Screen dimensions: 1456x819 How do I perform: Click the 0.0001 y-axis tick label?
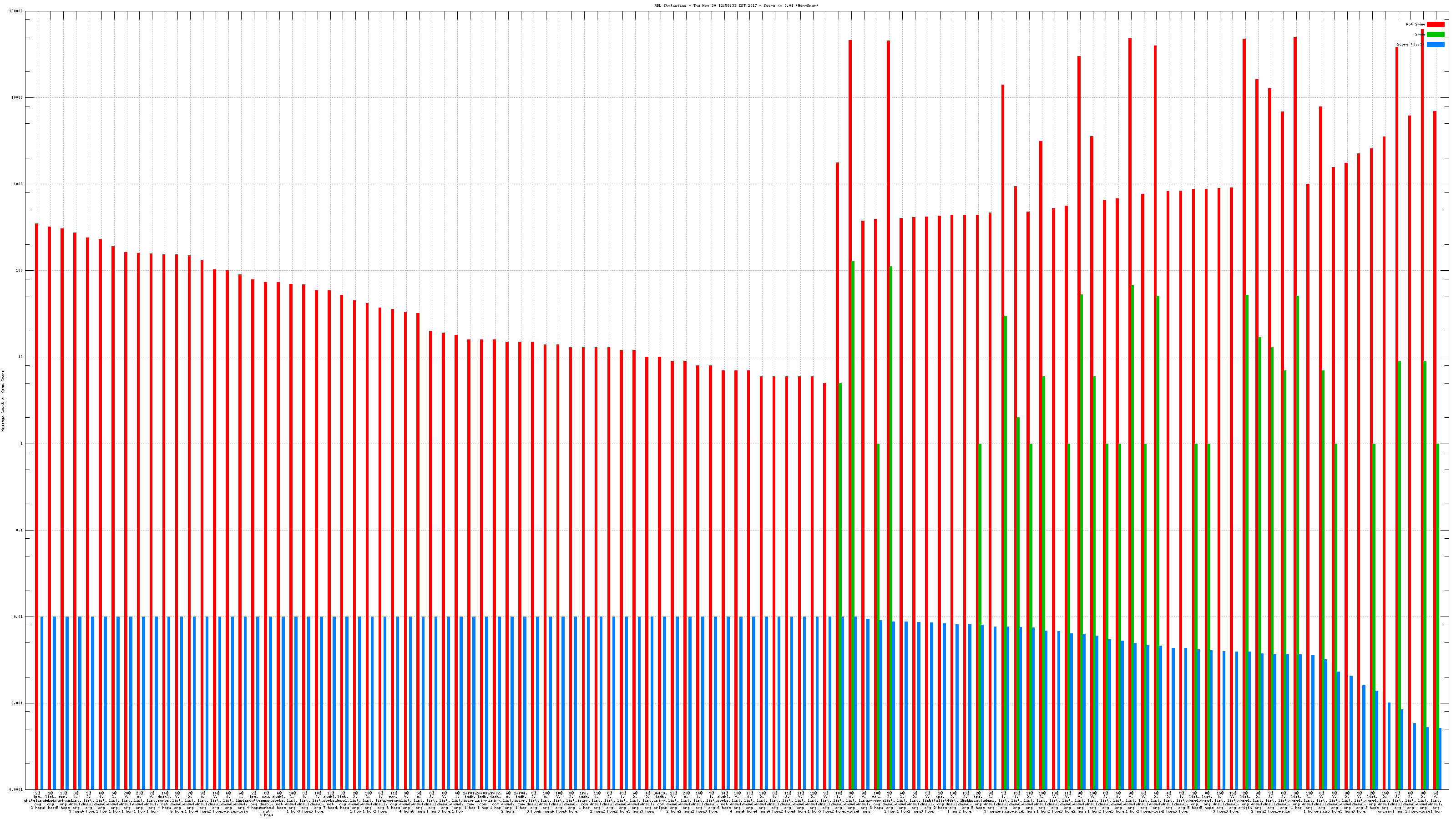click(16, 789)
